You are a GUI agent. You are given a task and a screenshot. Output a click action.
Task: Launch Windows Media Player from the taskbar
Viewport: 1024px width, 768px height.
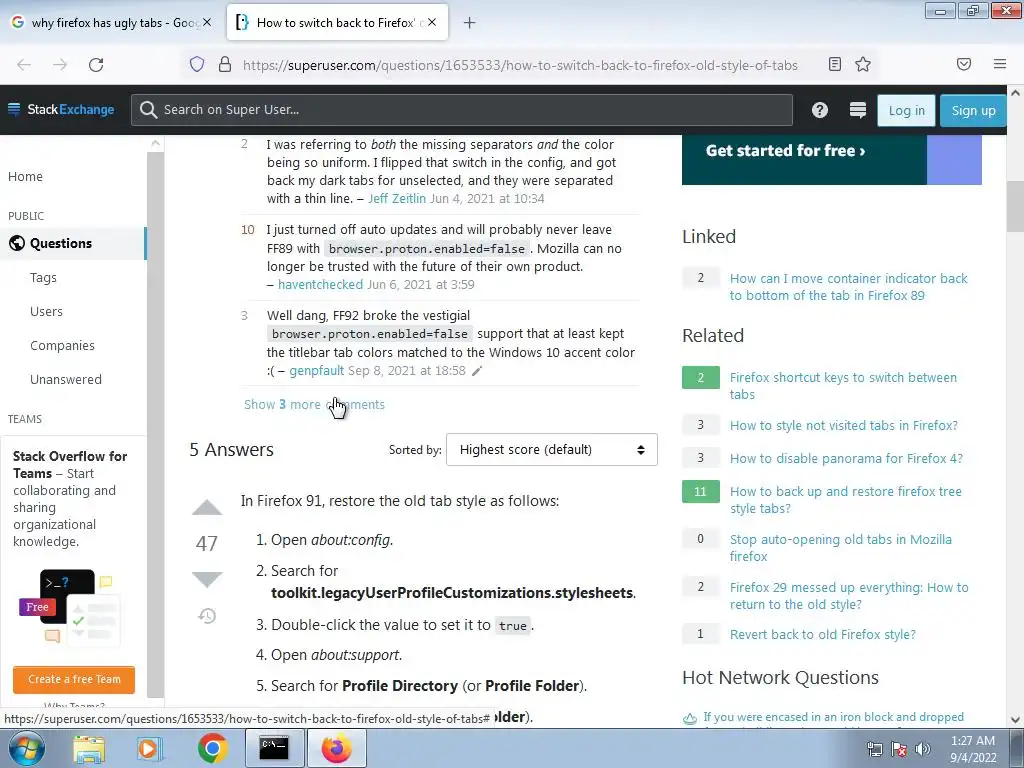[149, 748]
